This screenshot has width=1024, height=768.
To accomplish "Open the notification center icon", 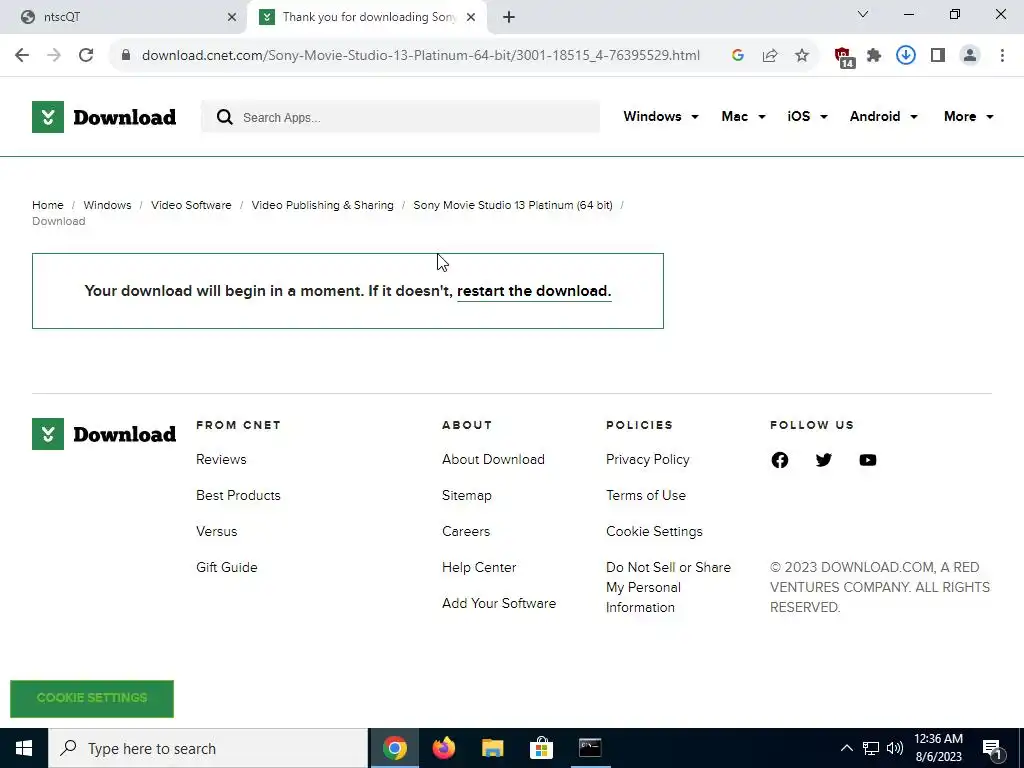I will [x=992, y=749].
